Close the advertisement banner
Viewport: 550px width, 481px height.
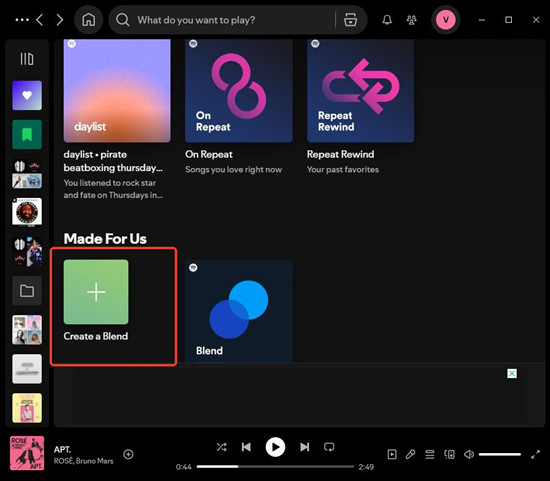click(x=512, y=374)
